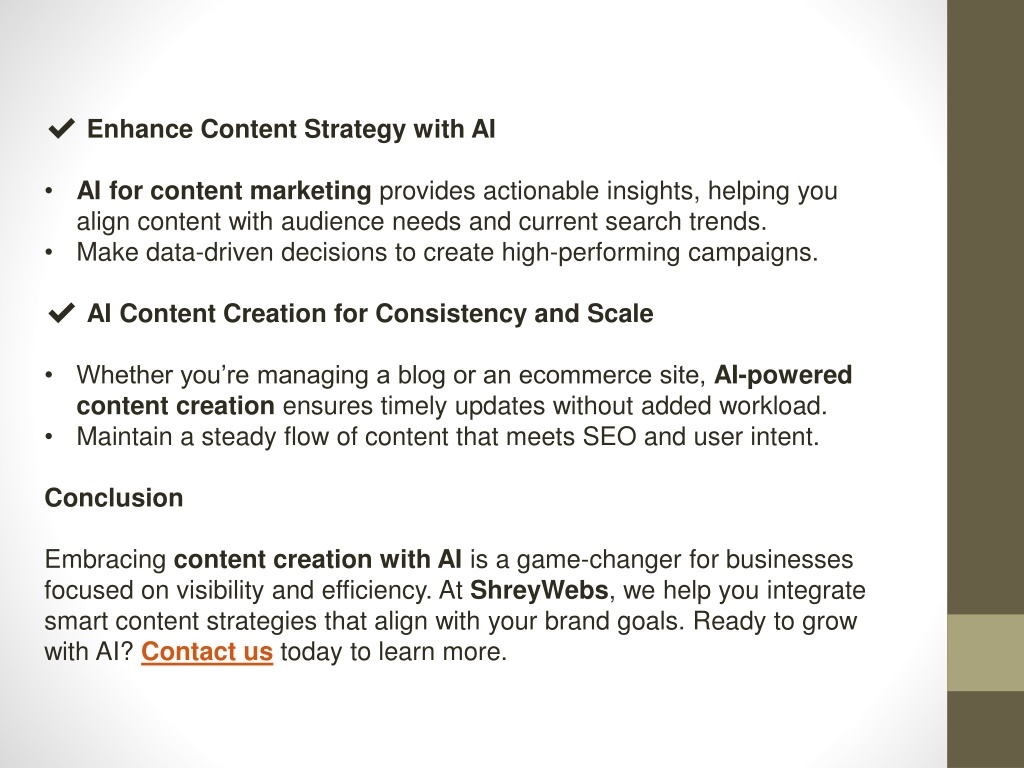
Task: Click the bold AI-powered text
Action: [783, 375]
